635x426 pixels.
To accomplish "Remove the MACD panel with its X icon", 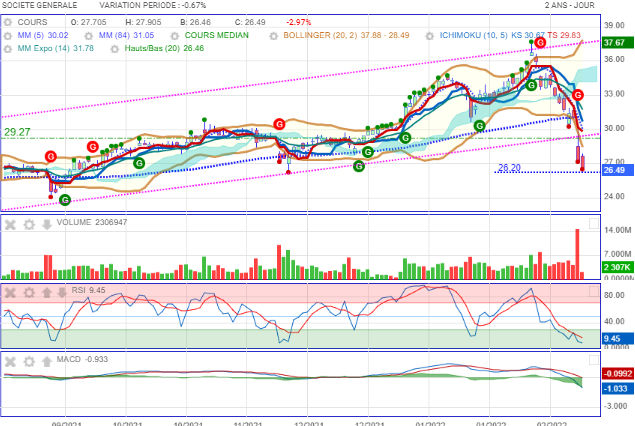I will pyautogui.click(x=11, y=361).
